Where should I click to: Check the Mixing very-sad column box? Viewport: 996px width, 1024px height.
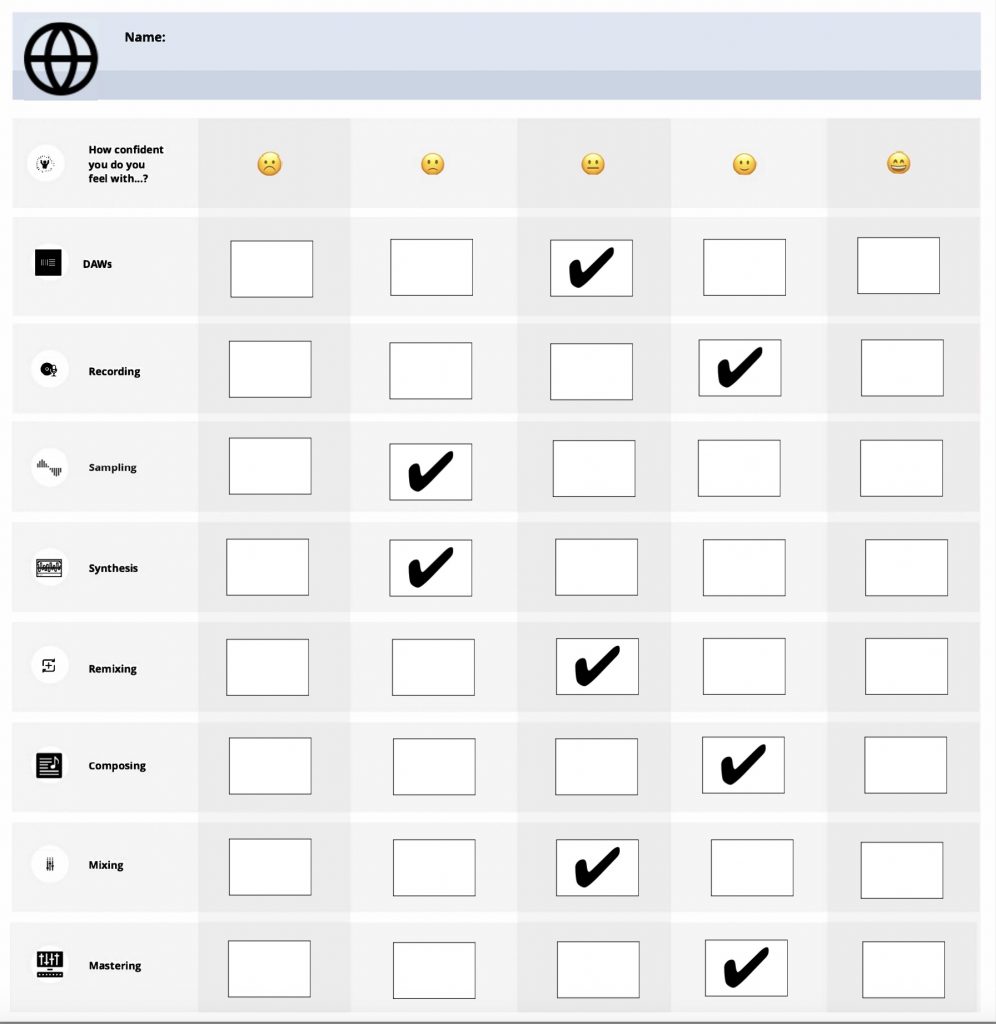[x=270, y=867]
